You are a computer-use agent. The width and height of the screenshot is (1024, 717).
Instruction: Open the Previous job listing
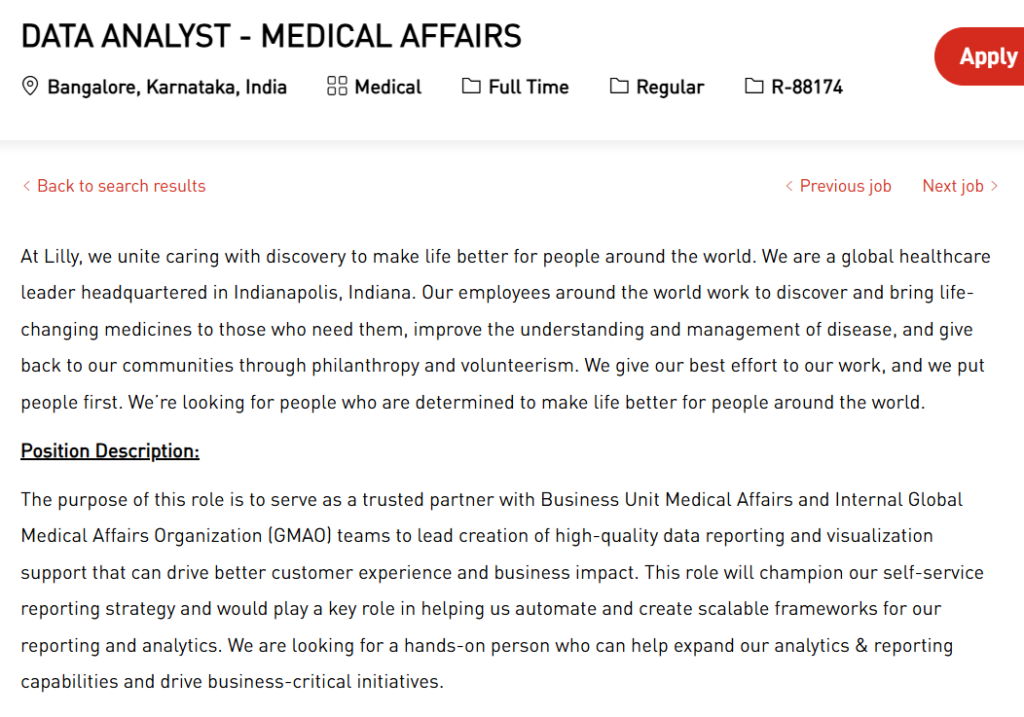(845, 186)
